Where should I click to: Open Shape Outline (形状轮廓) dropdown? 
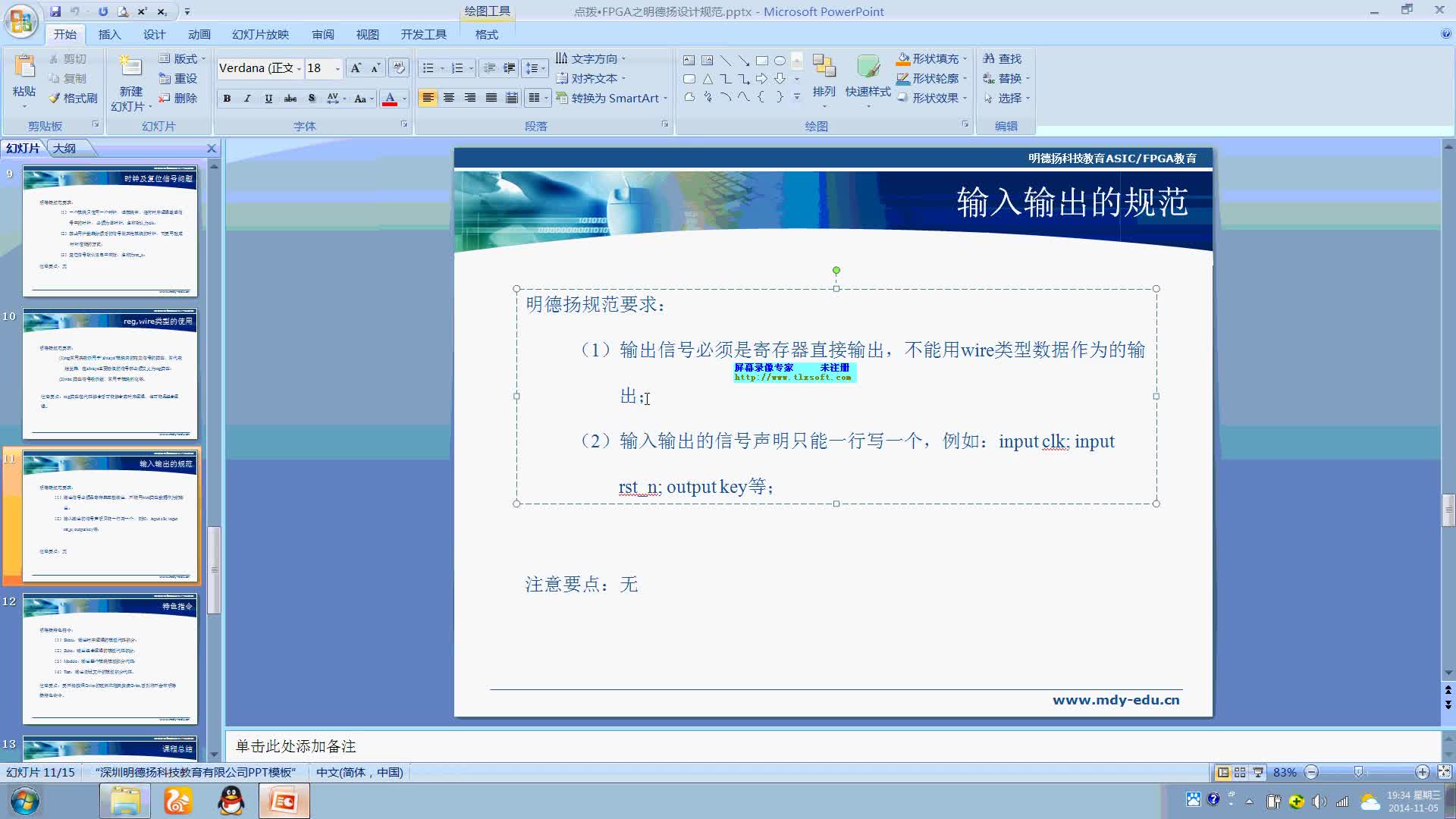click(x=932, y=78)
